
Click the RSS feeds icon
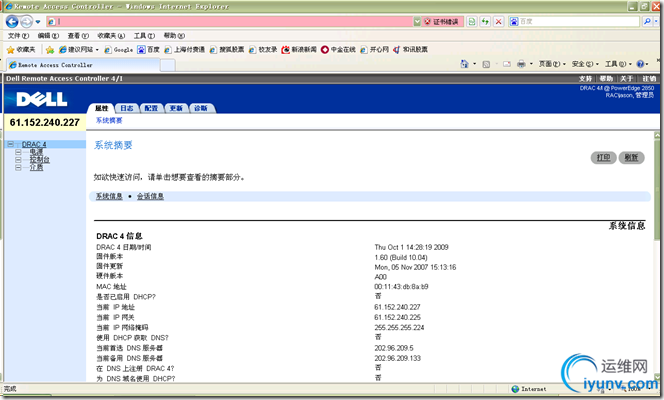click(x=486, y=64)
